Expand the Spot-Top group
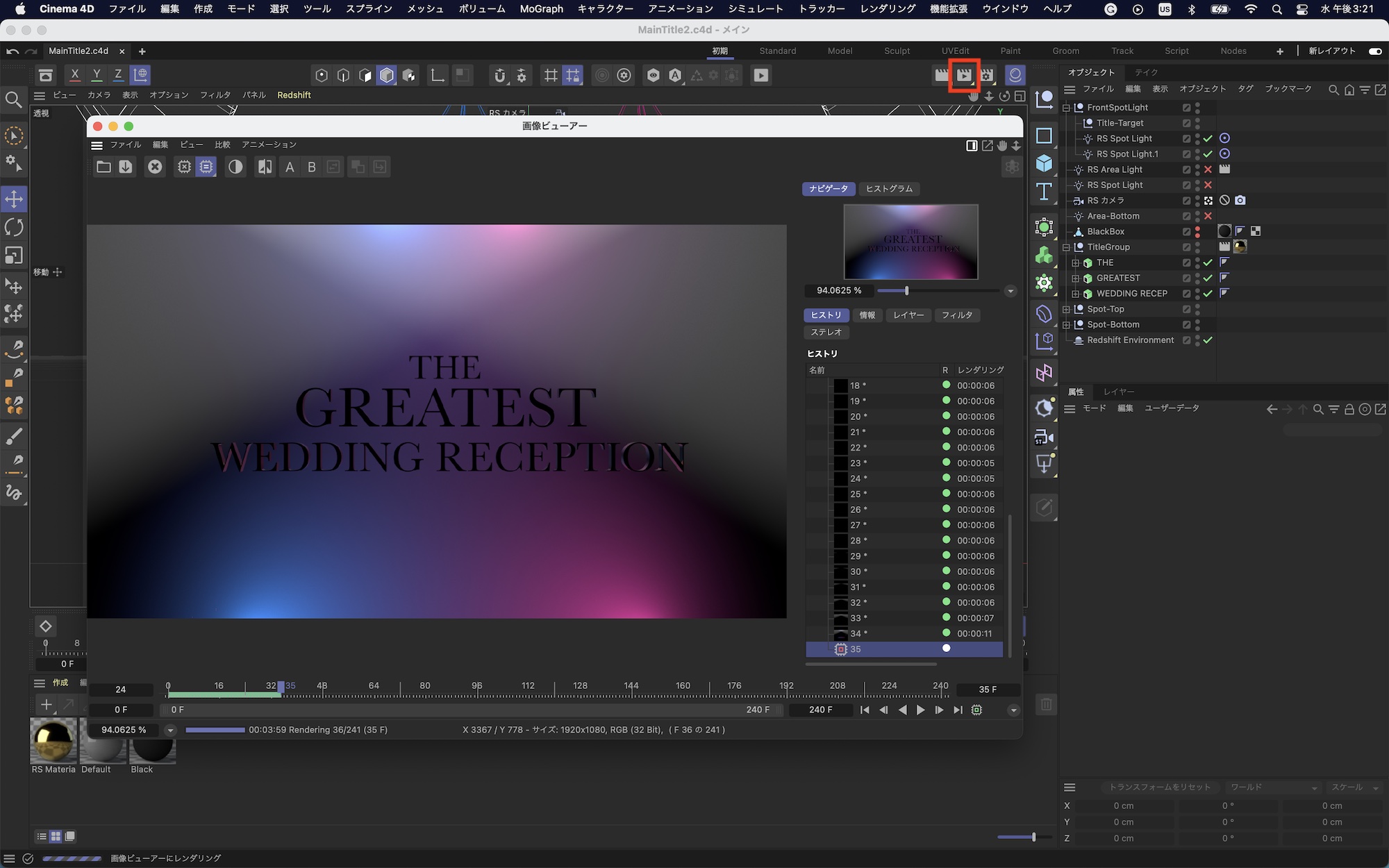This screenshot has height=868, width=1389. (1066, 309)
